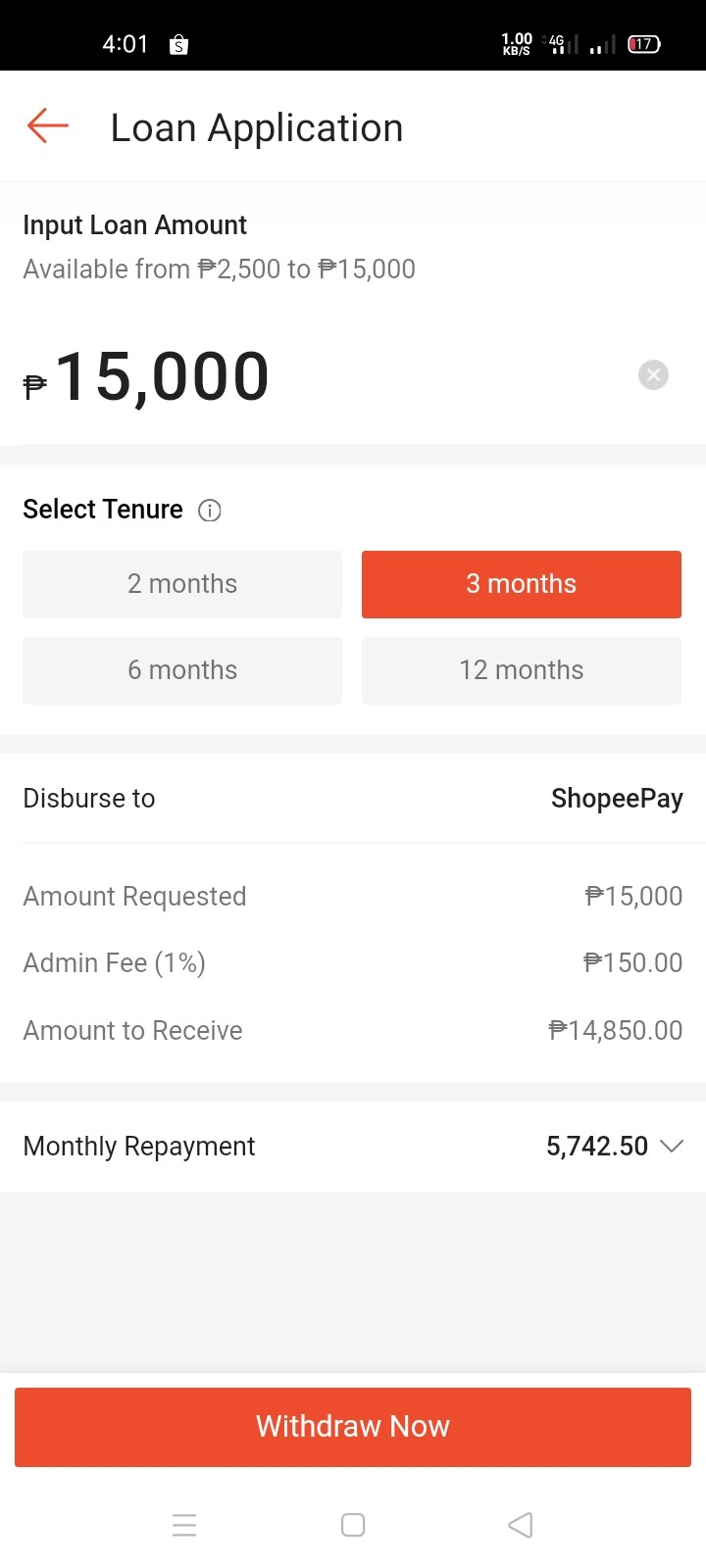
Task: Tap the Disburse to row label
Action: coord(89,799)
